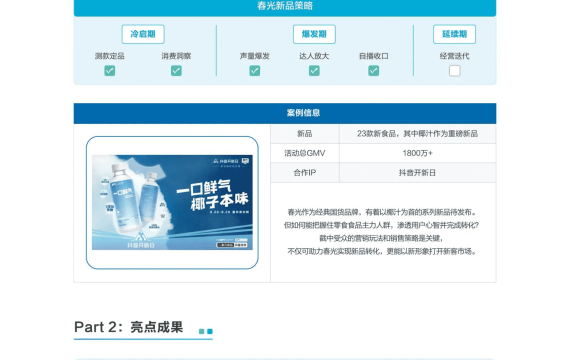
Task: Select the 冷启期 stage button
Action: [143, 34]
